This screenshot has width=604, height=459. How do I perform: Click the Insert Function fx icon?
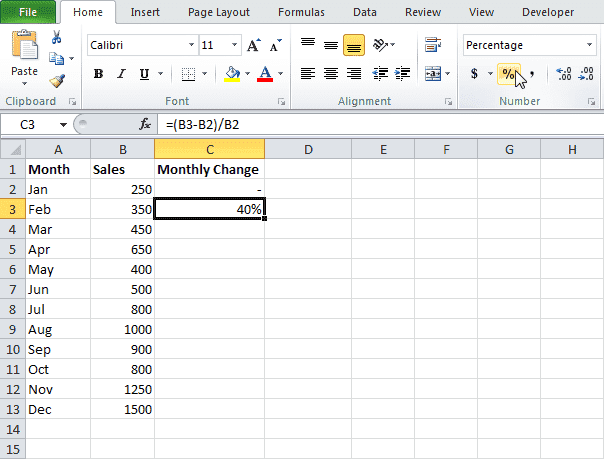145,124
